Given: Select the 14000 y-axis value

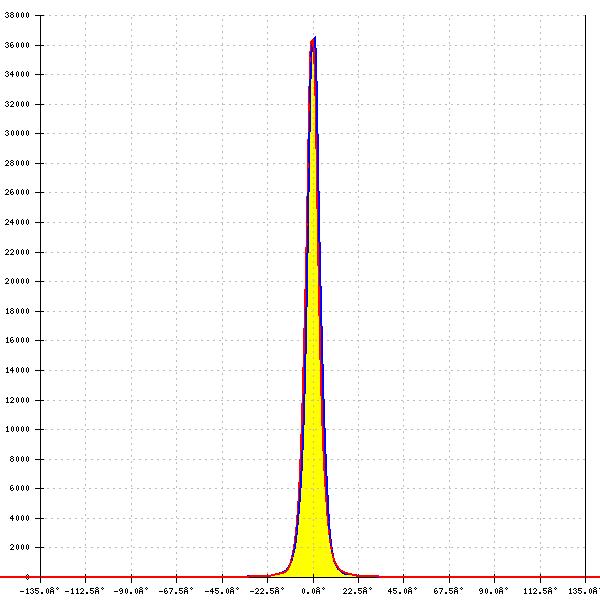Looking at the screenshot, I should (17, 370).
